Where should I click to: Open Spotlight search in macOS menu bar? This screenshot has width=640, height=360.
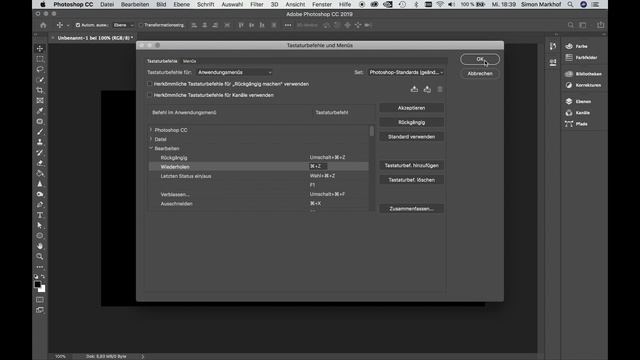click(570, 4)
